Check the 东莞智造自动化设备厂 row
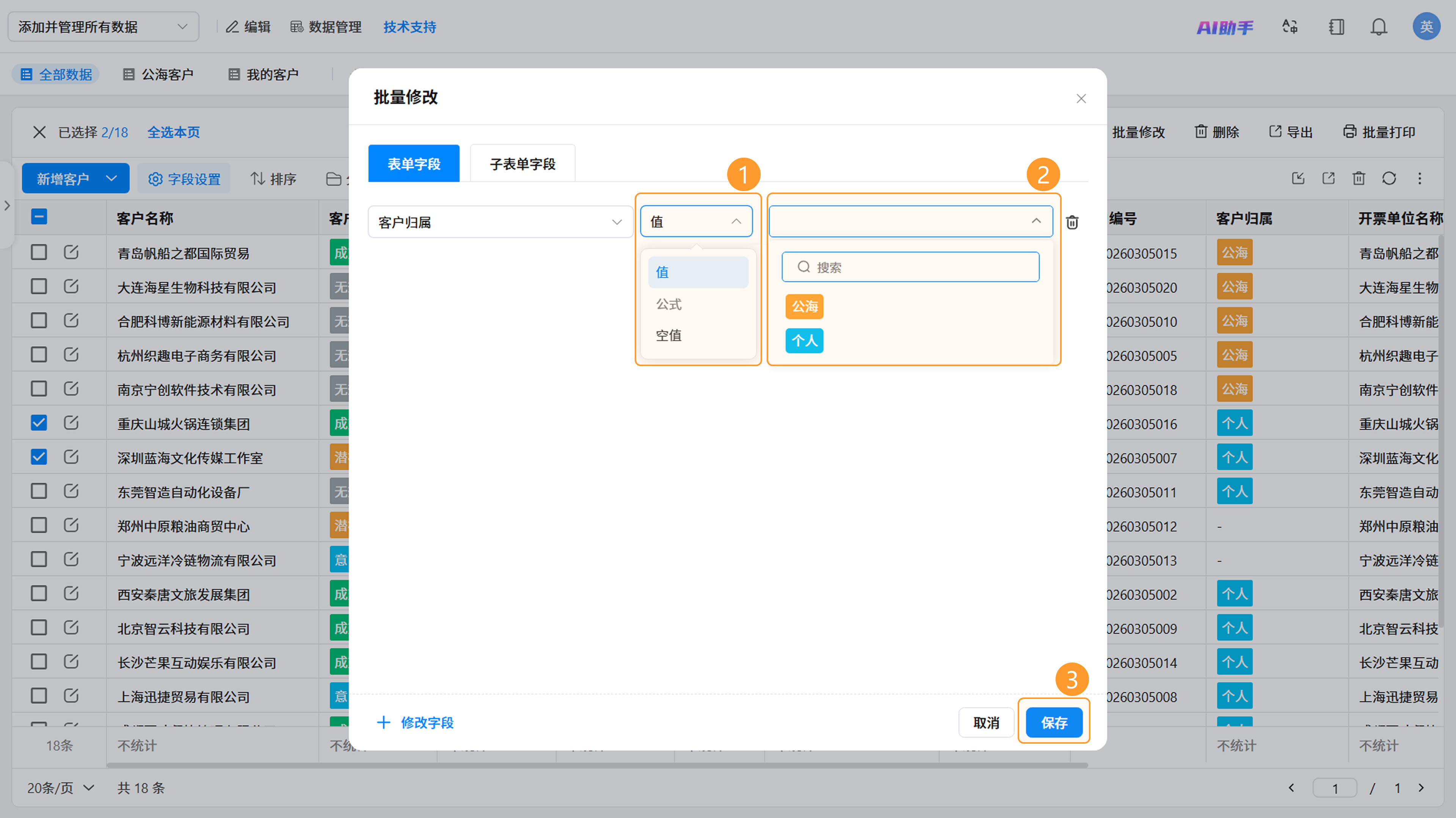Viewport: 1456px width, 818px height. click(x=39, y=491)
